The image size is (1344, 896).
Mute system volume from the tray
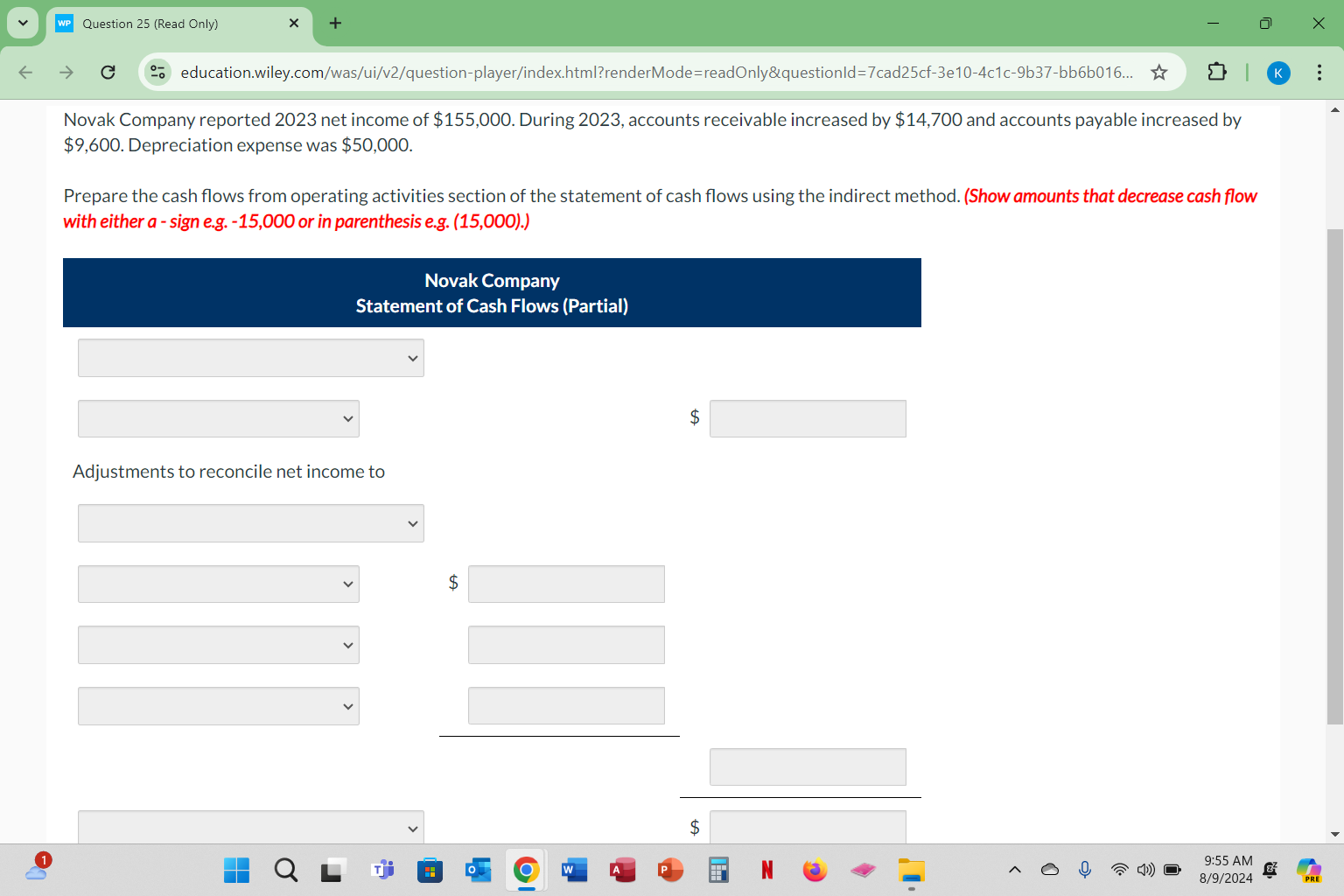point(1144,870)
